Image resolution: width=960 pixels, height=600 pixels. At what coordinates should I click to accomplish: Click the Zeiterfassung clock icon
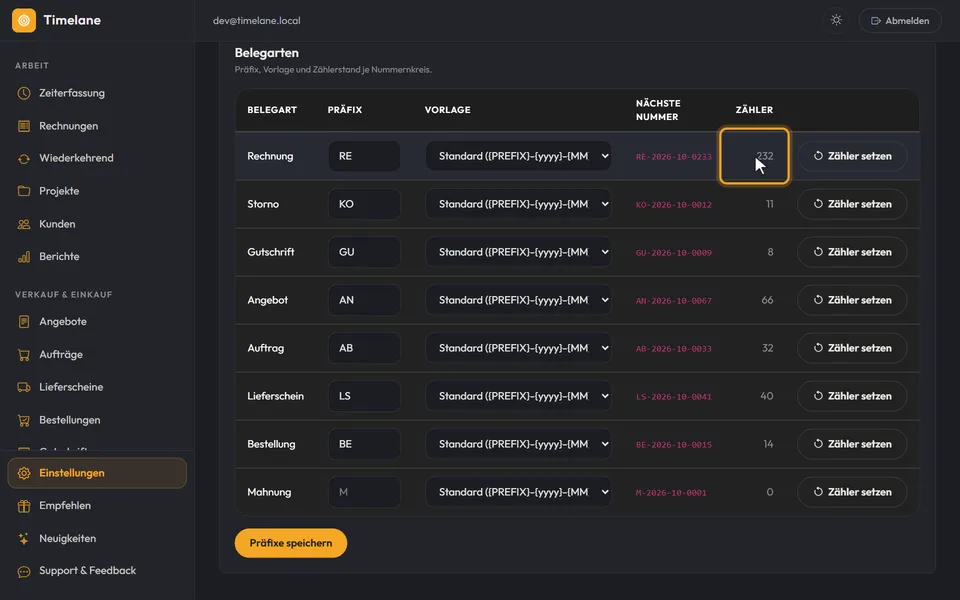click(24, 93)
